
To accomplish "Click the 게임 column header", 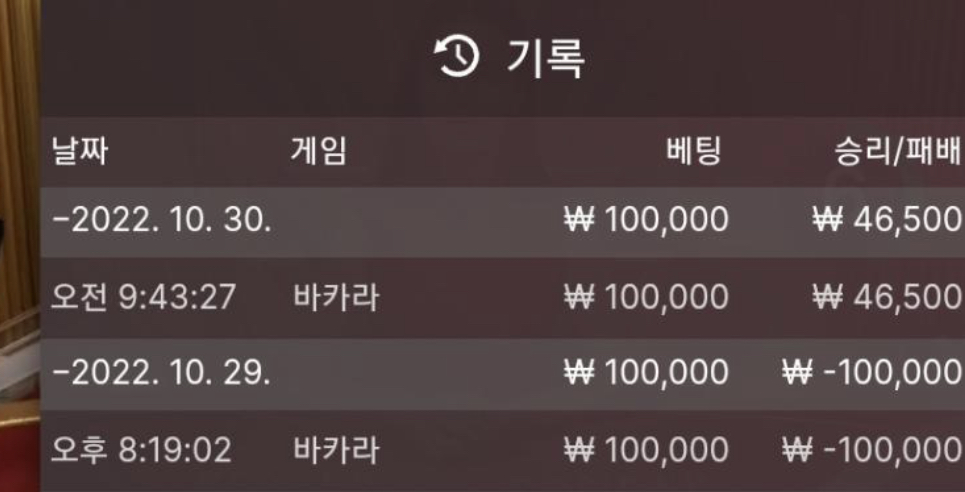I will (318, 152).
